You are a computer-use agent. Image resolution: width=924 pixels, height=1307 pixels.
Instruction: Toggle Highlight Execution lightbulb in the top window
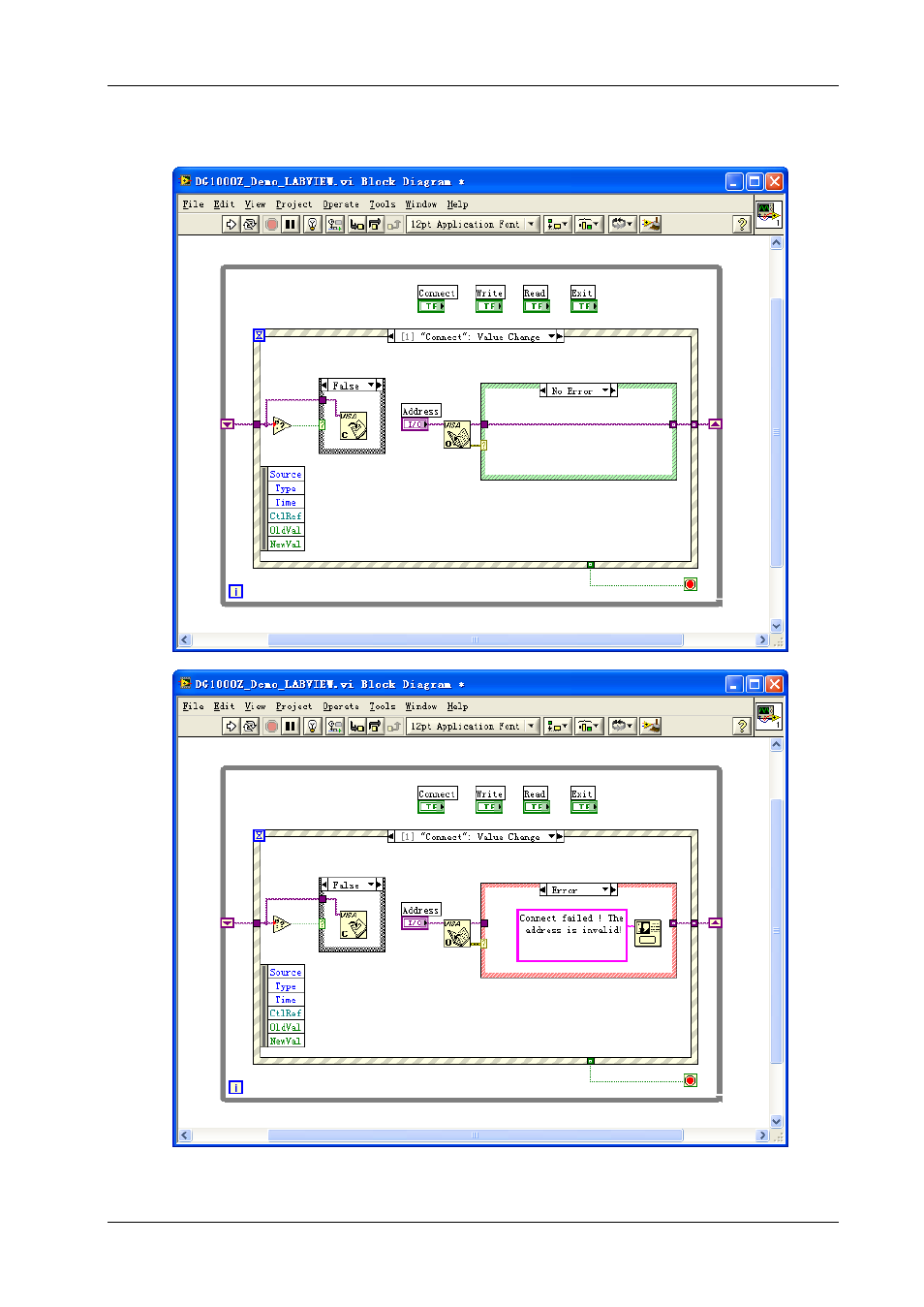[313, 224]
